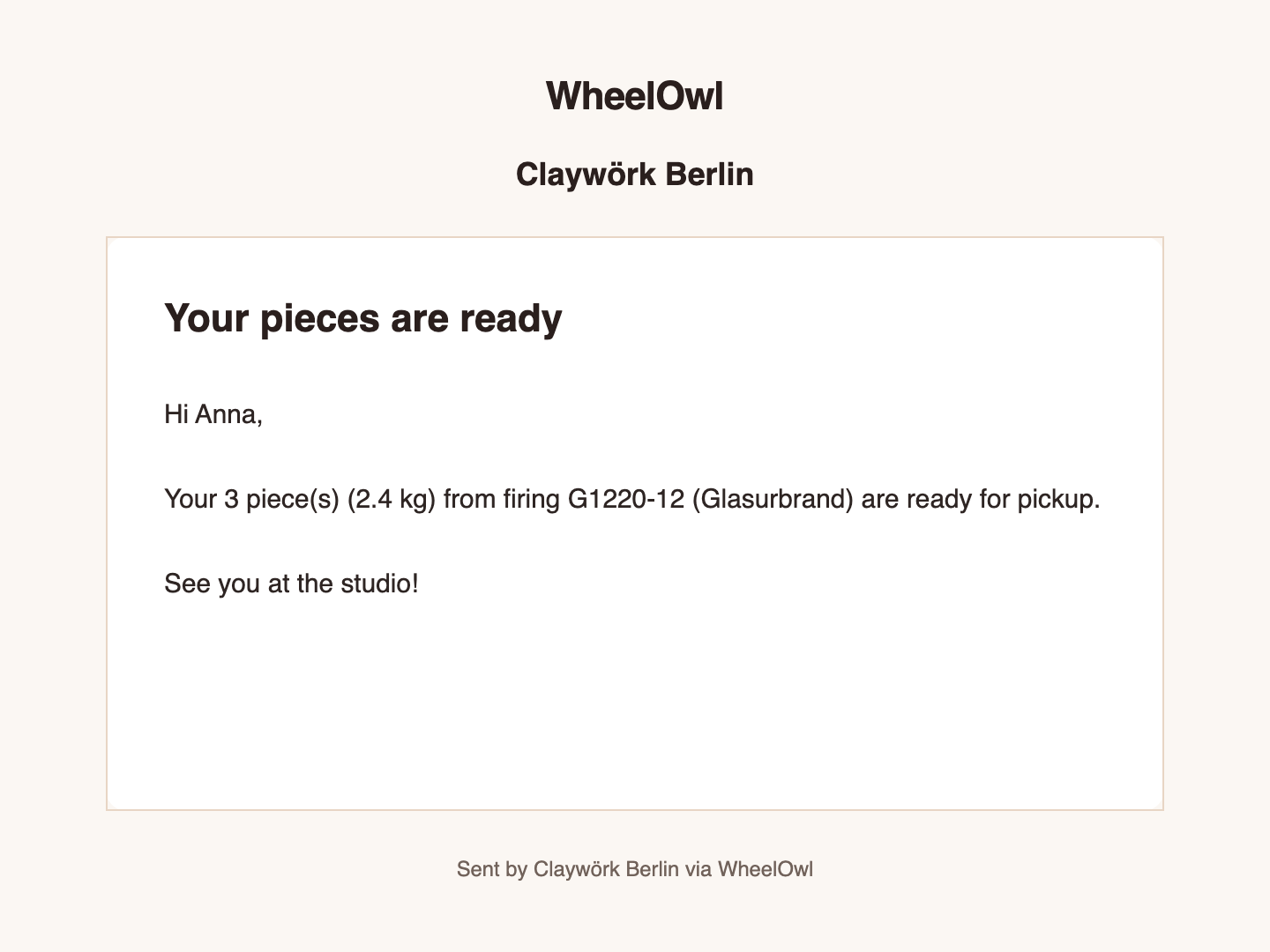This screenshot has width=1270, height=952.
Task: Click the word "Your" starting the pickup sentence
Action: (190, 499)
